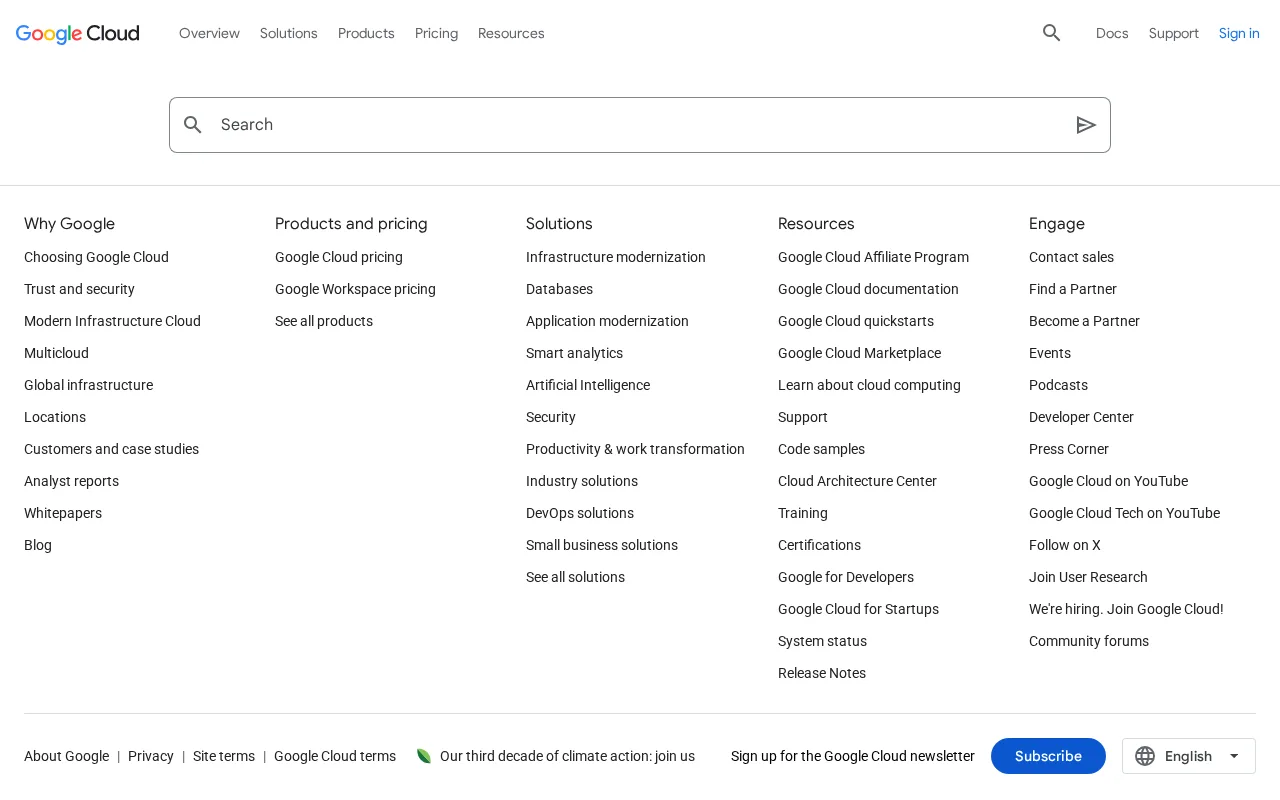The height and width of the screenshot is (800, 1280).
Task: Open the Solutions navigation menu
Action: click(x=289, y=33)
